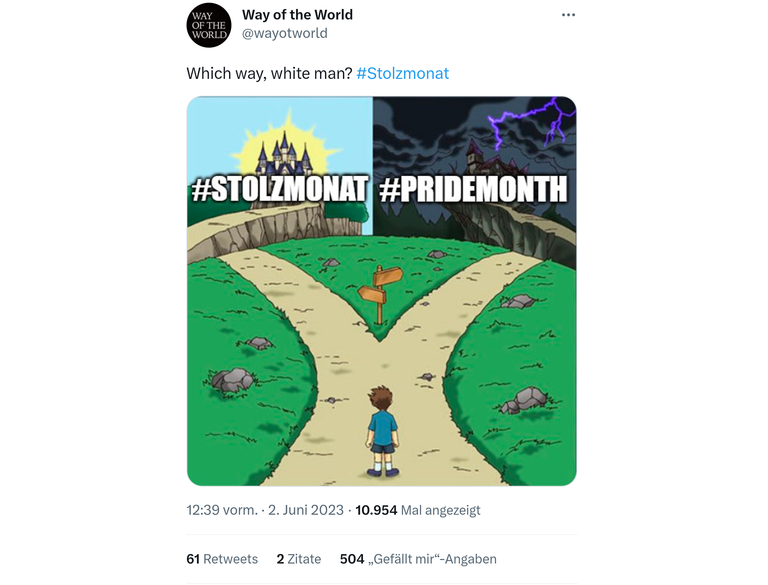
Task: Open the blue #Stolzmonat hashtag link
Action: (402, 73)
